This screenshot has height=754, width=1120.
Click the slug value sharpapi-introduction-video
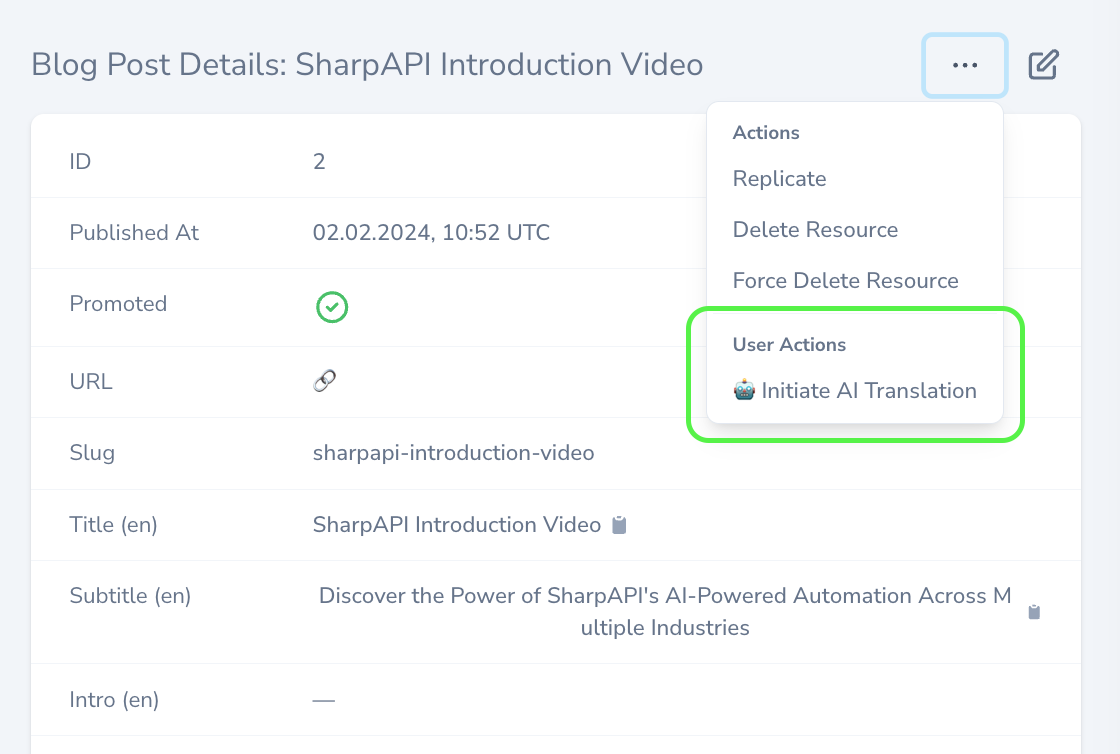coord(454,453)
